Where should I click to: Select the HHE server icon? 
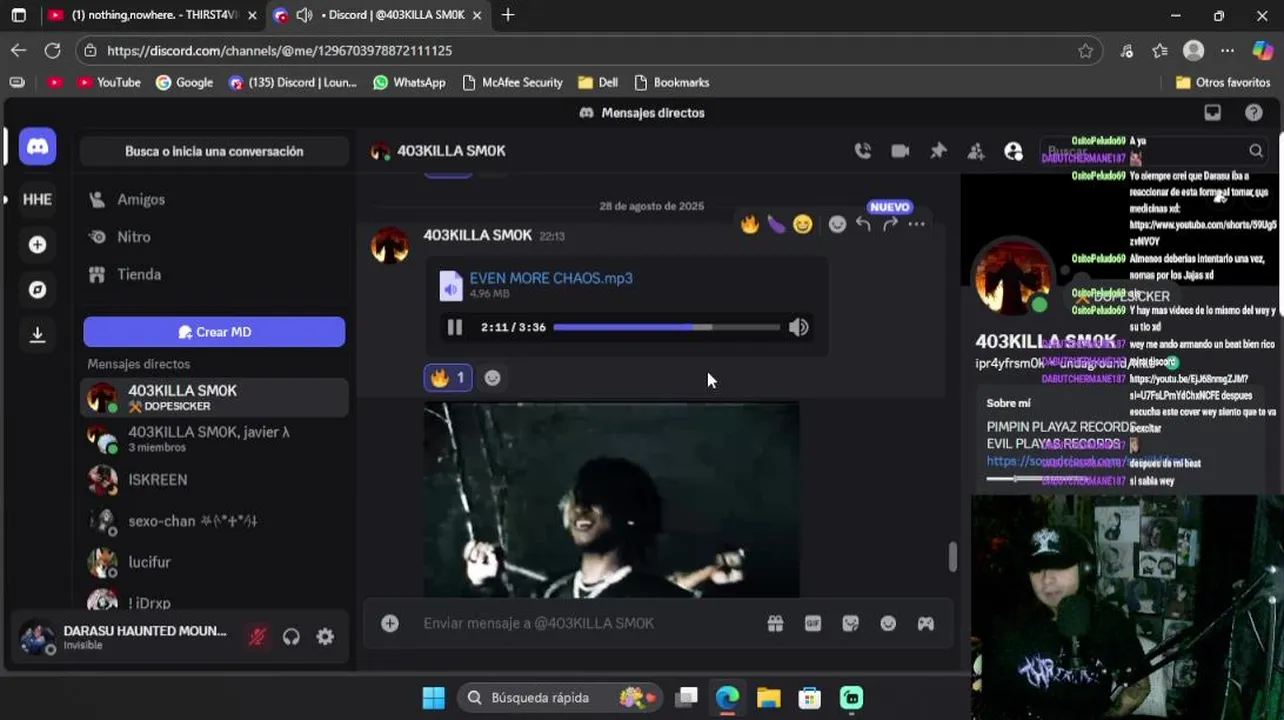pyautogui.click(x=37, y=199)
